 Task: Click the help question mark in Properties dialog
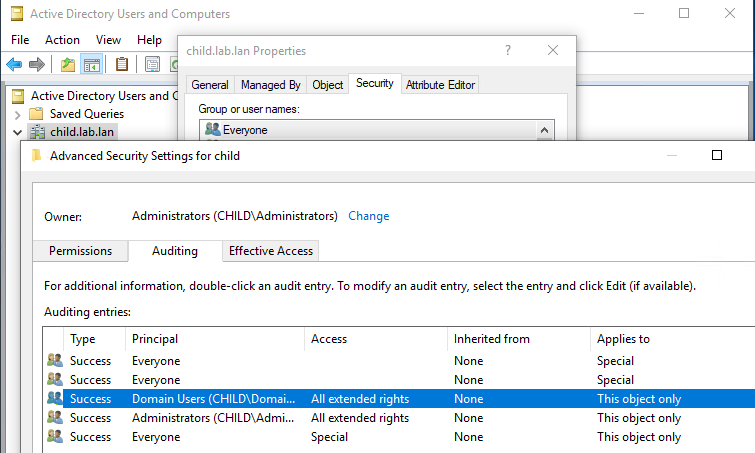pyautogui.click(x=508, y=50)
